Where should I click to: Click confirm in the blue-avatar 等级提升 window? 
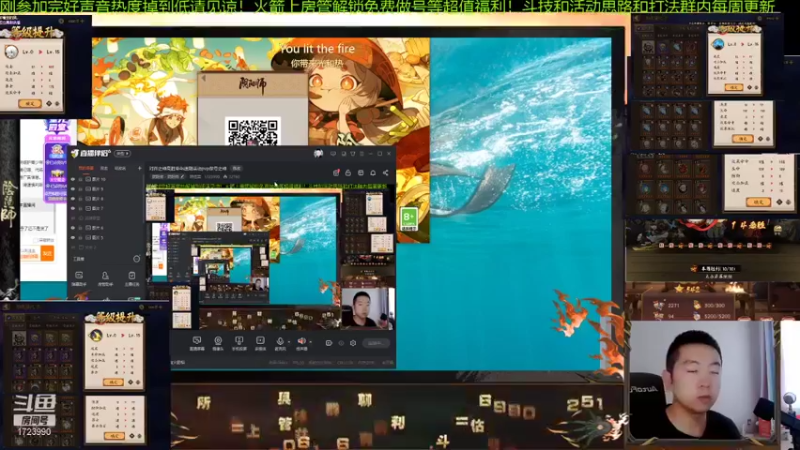coord(734,87)
